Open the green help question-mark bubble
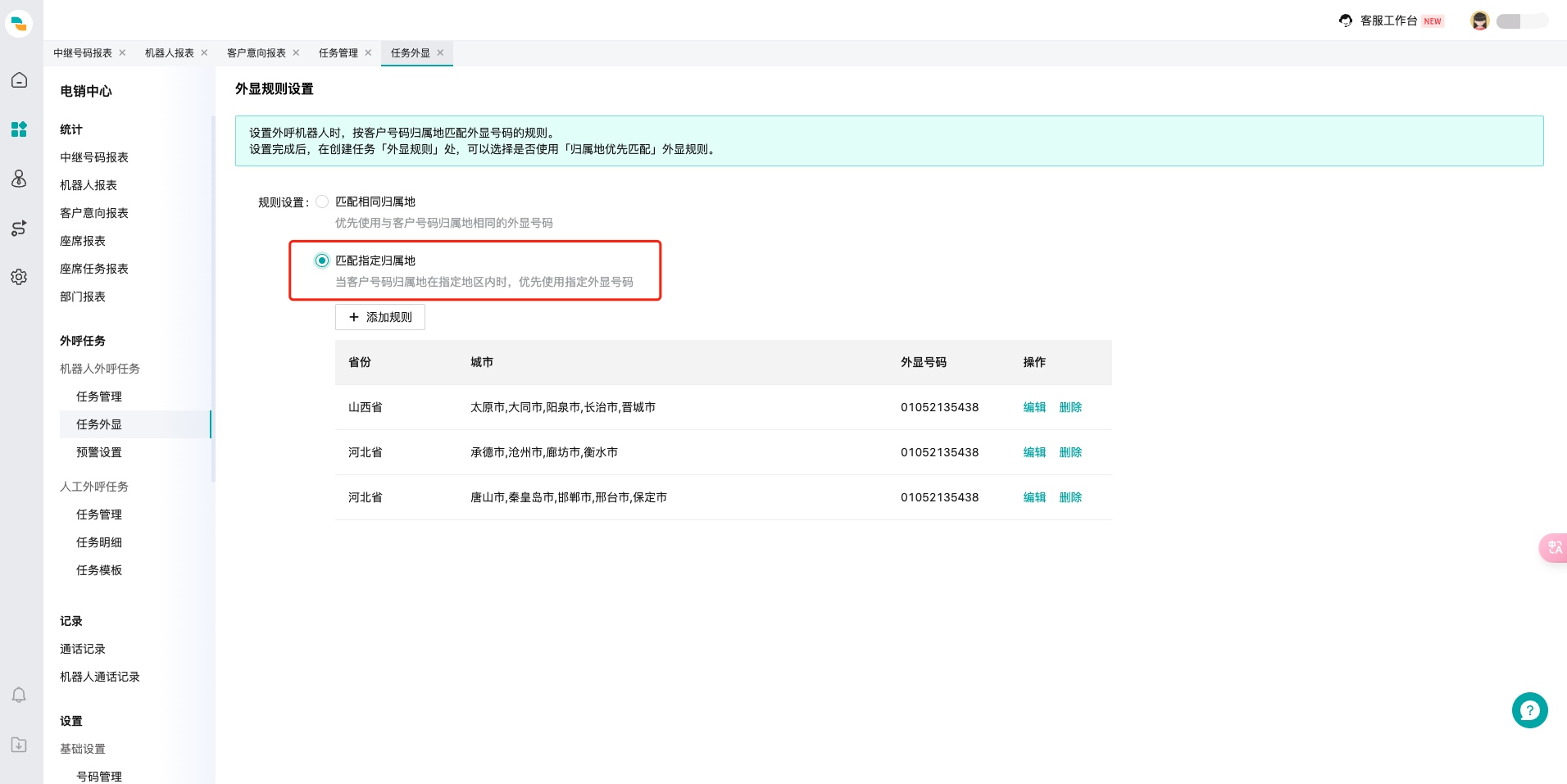 point(1529,710)
